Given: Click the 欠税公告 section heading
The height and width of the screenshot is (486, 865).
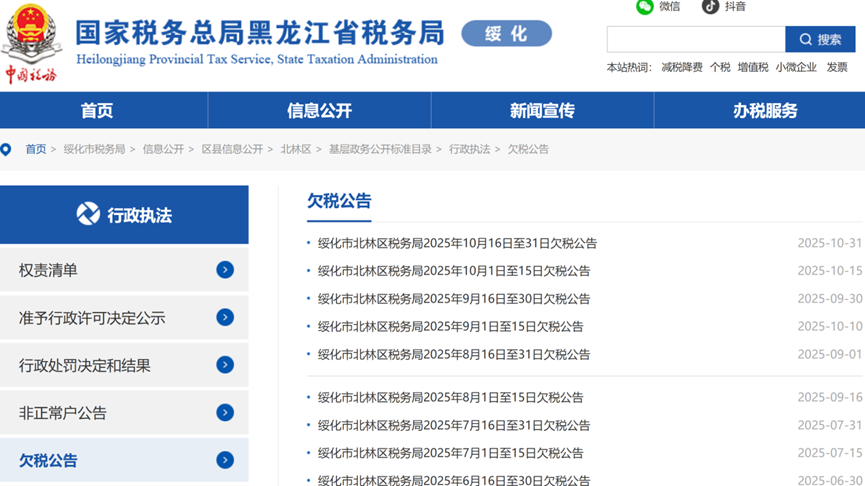Looking at the screenshot, I should [x=339, y=201].
